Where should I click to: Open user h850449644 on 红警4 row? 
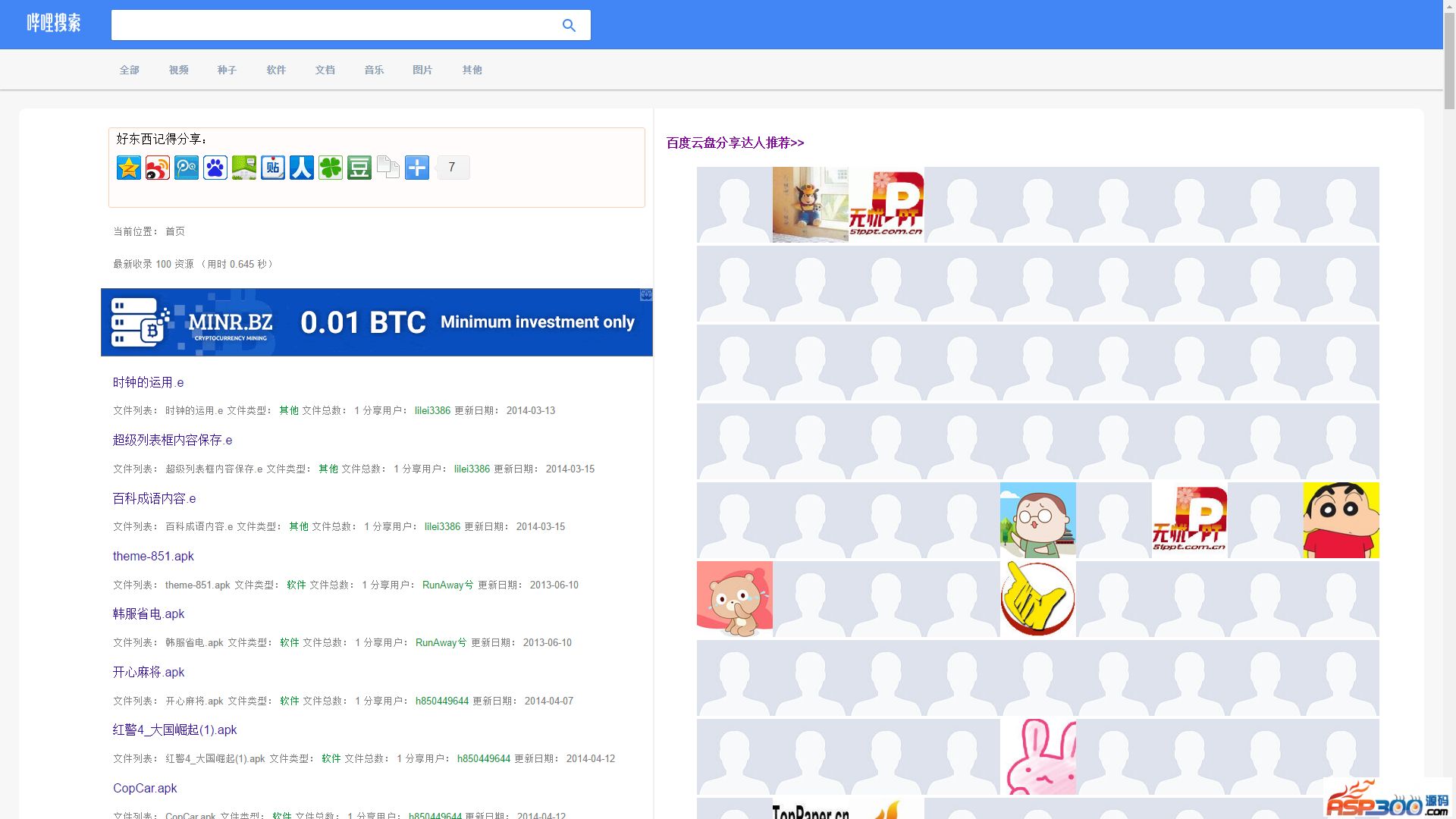pyautogui.click(x=484, y=758)
